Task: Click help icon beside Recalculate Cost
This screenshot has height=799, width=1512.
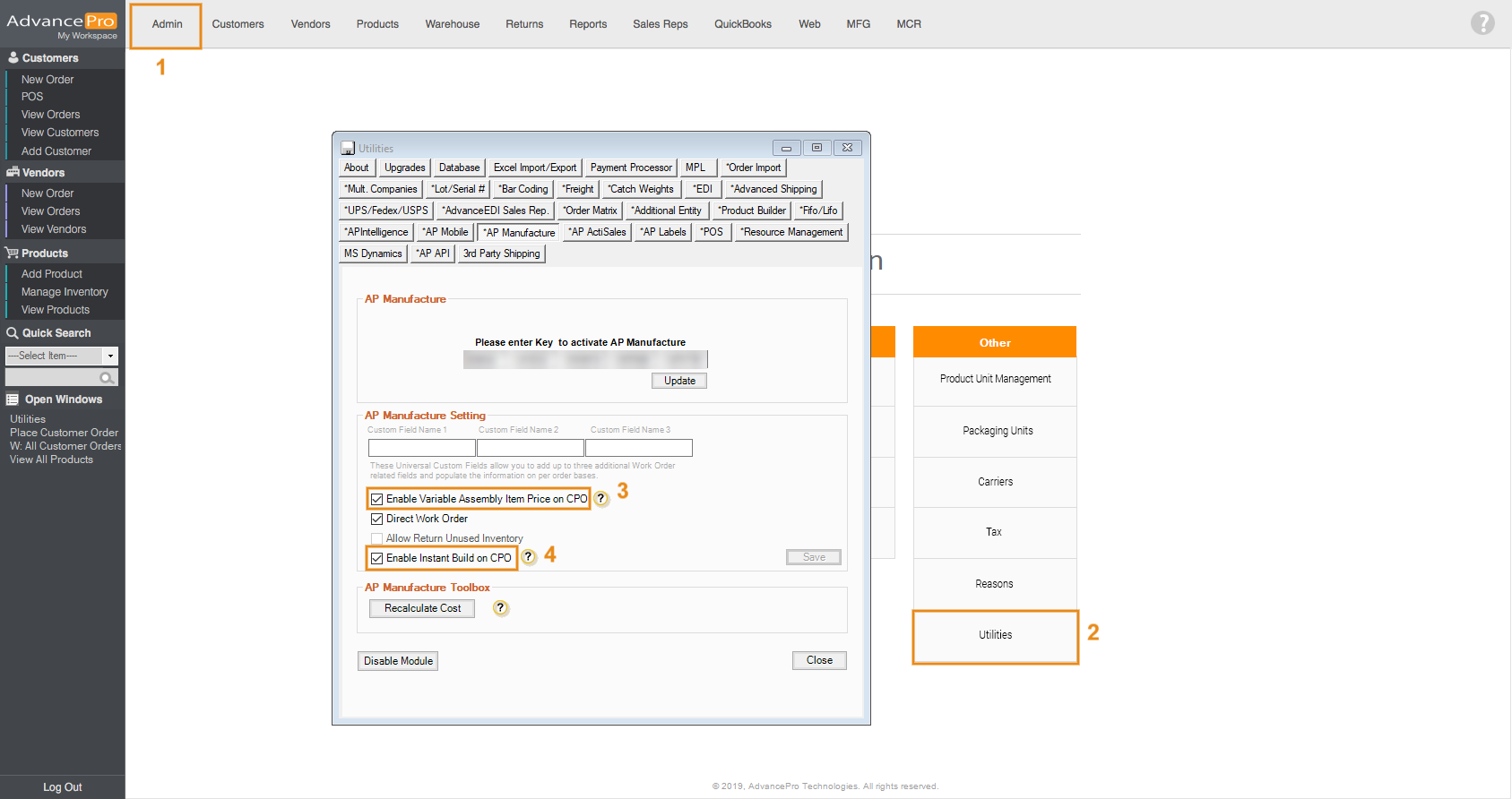Action: (x=500, y=608)
